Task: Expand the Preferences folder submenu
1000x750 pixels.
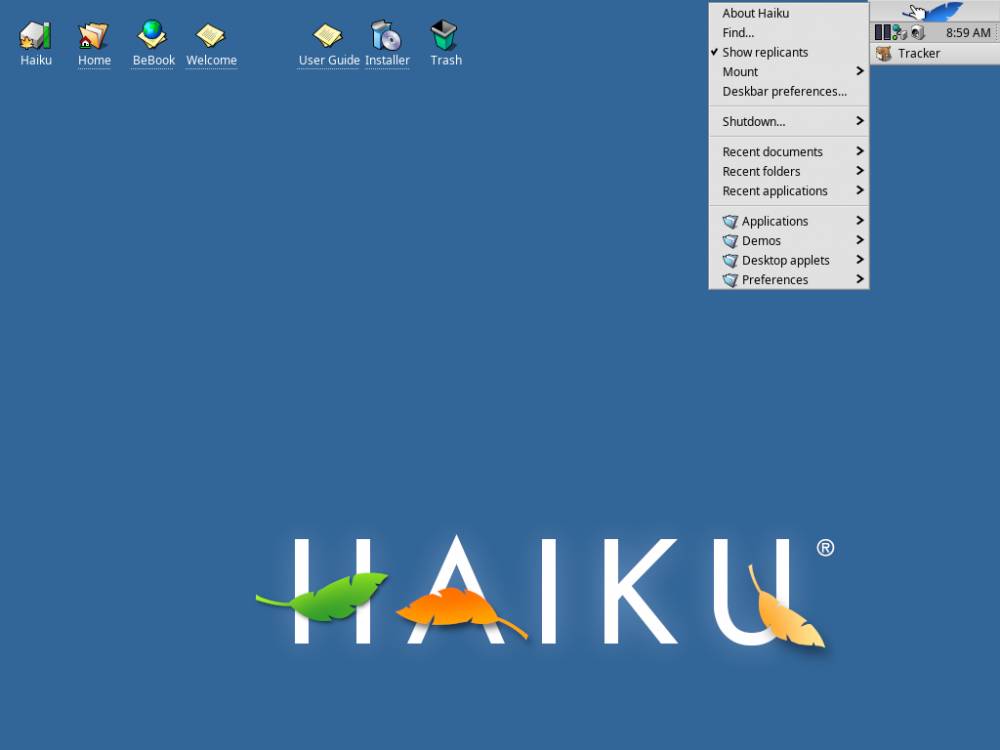Action: point(789,279)
